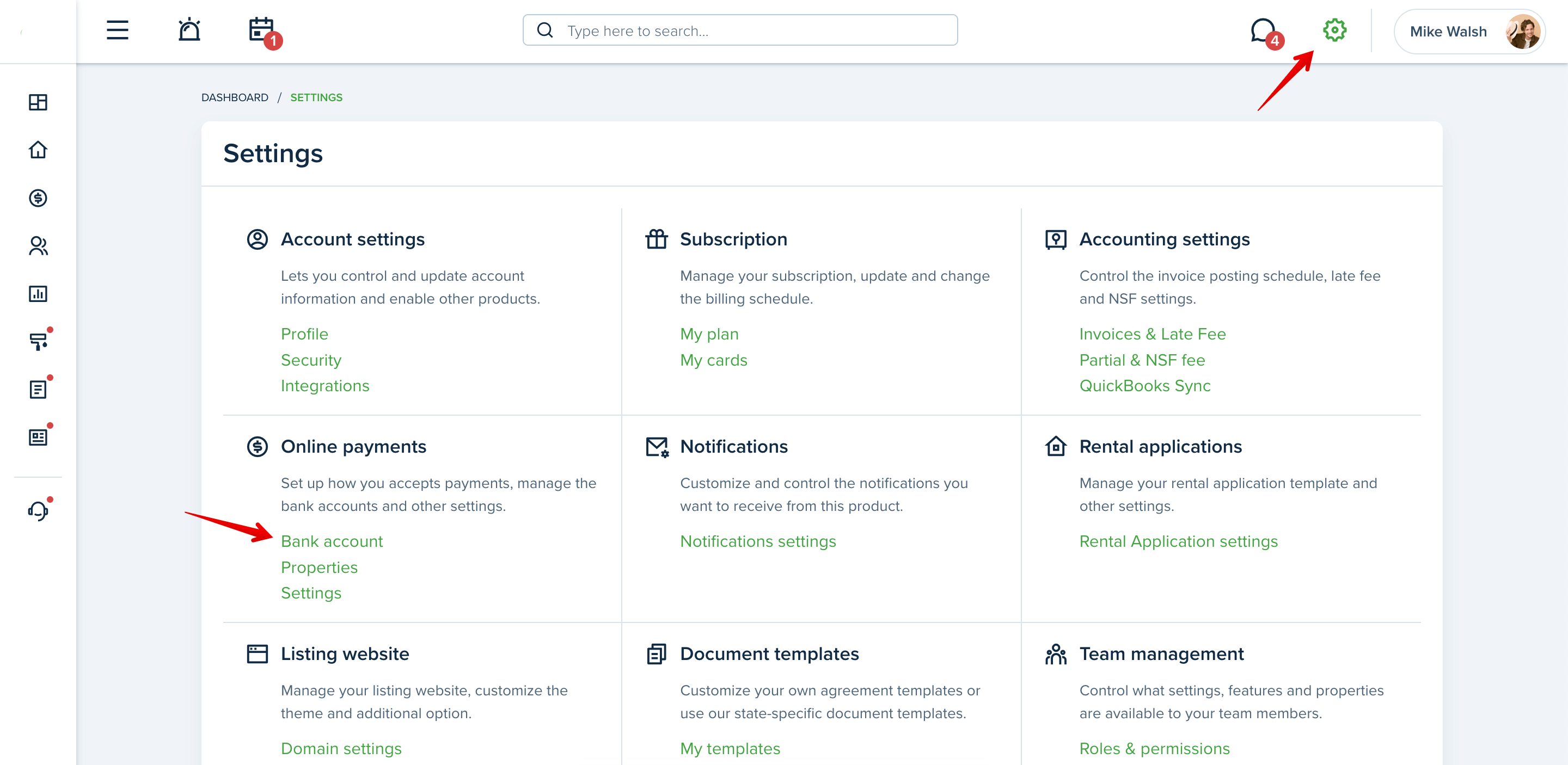Open the dollar accounting icon in sidebar

tap(38, 198)
